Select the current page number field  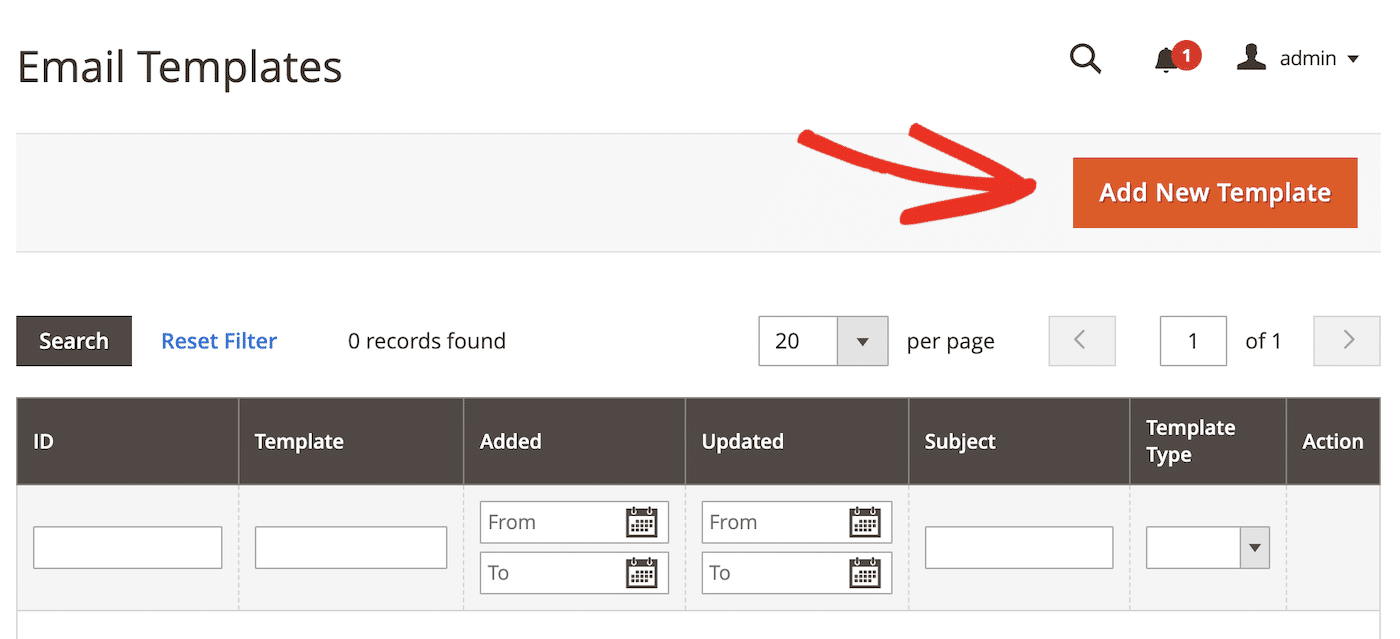1192,341
